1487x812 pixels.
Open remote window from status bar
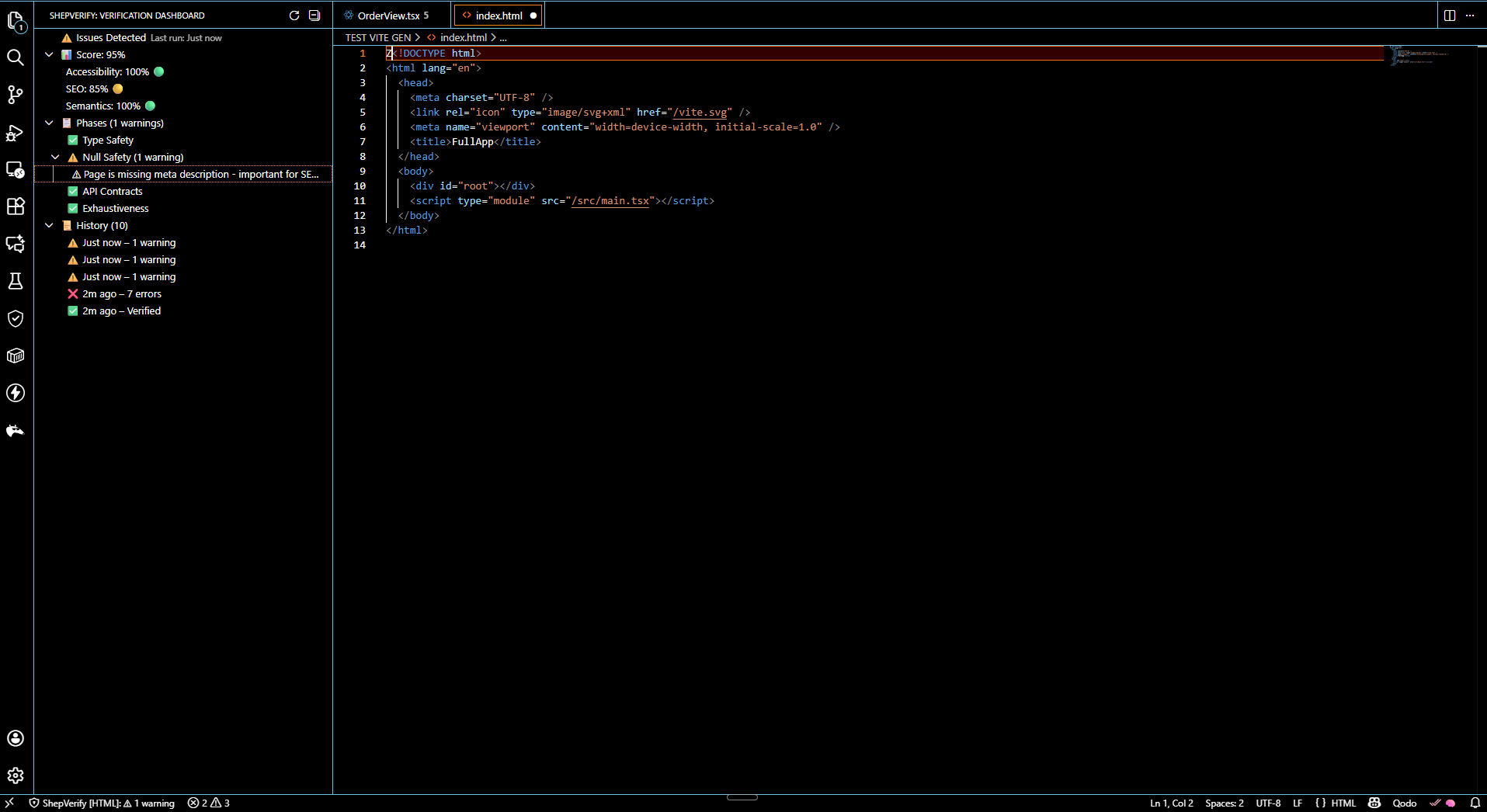[9, 803]
